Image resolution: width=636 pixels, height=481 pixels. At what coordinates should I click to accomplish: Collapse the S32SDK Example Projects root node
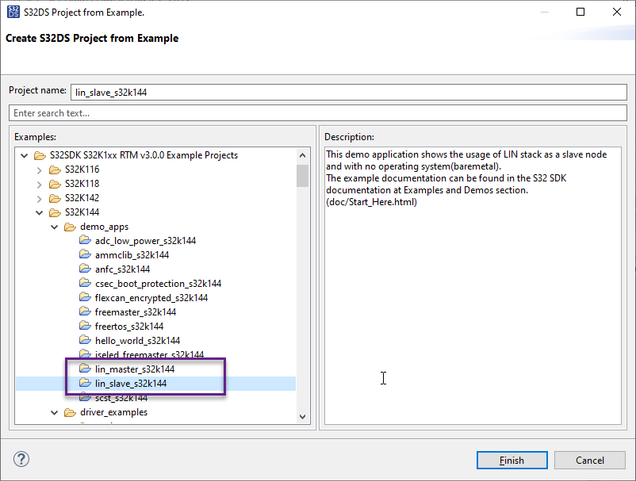(24, 155)
